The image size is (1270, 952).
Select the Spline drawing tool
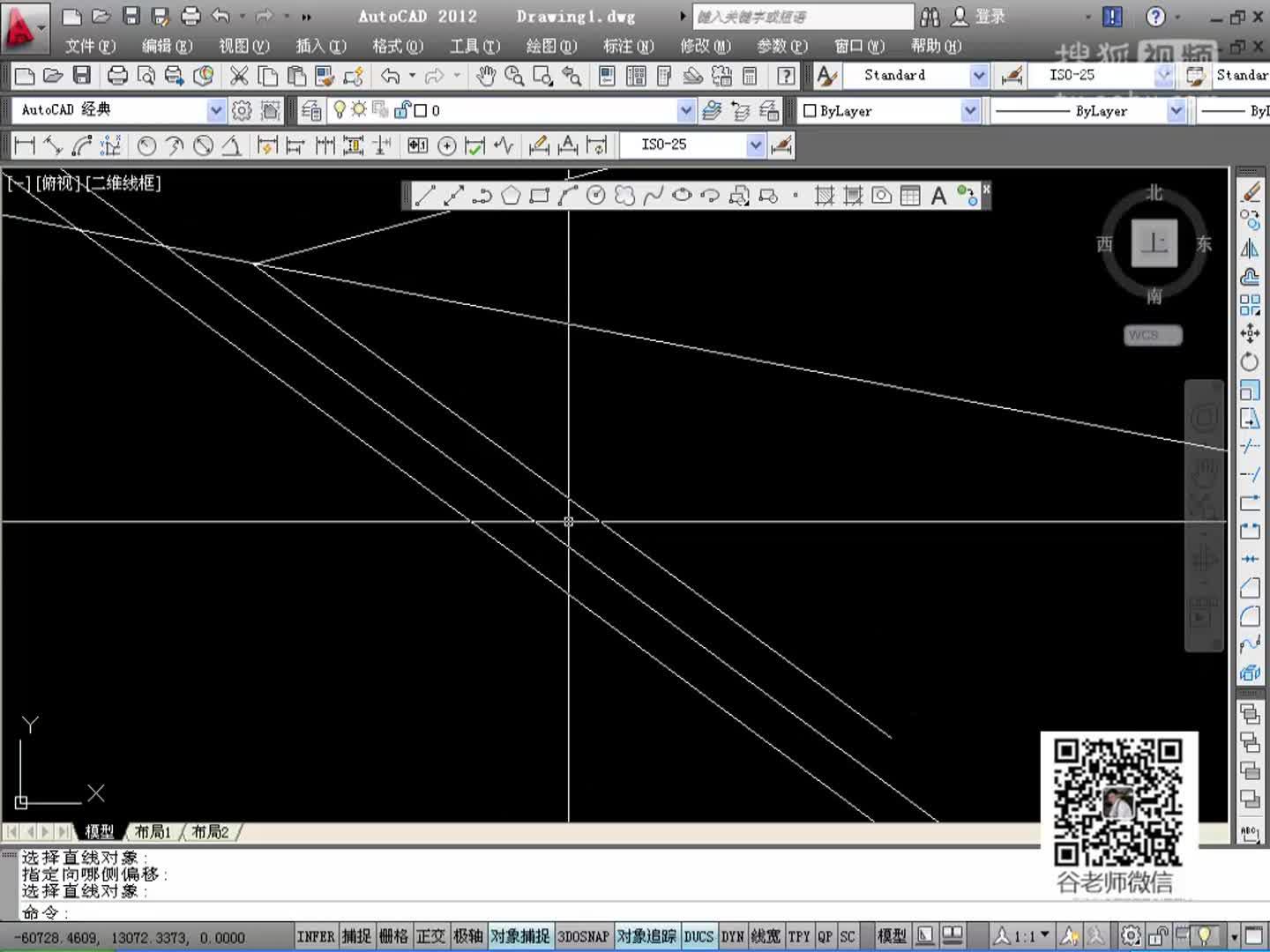[653, 196]
